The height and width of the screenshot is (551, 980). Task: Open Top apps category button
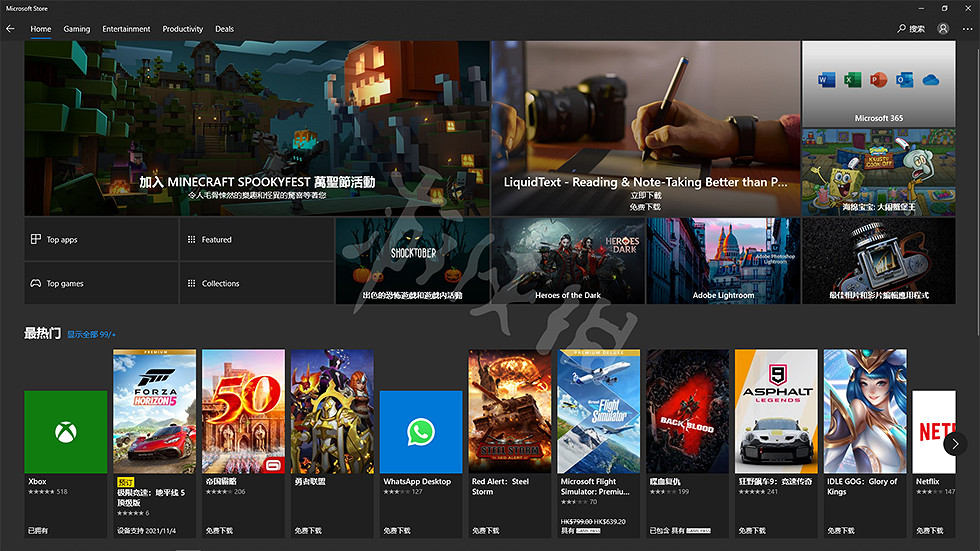tap(101, 240)
